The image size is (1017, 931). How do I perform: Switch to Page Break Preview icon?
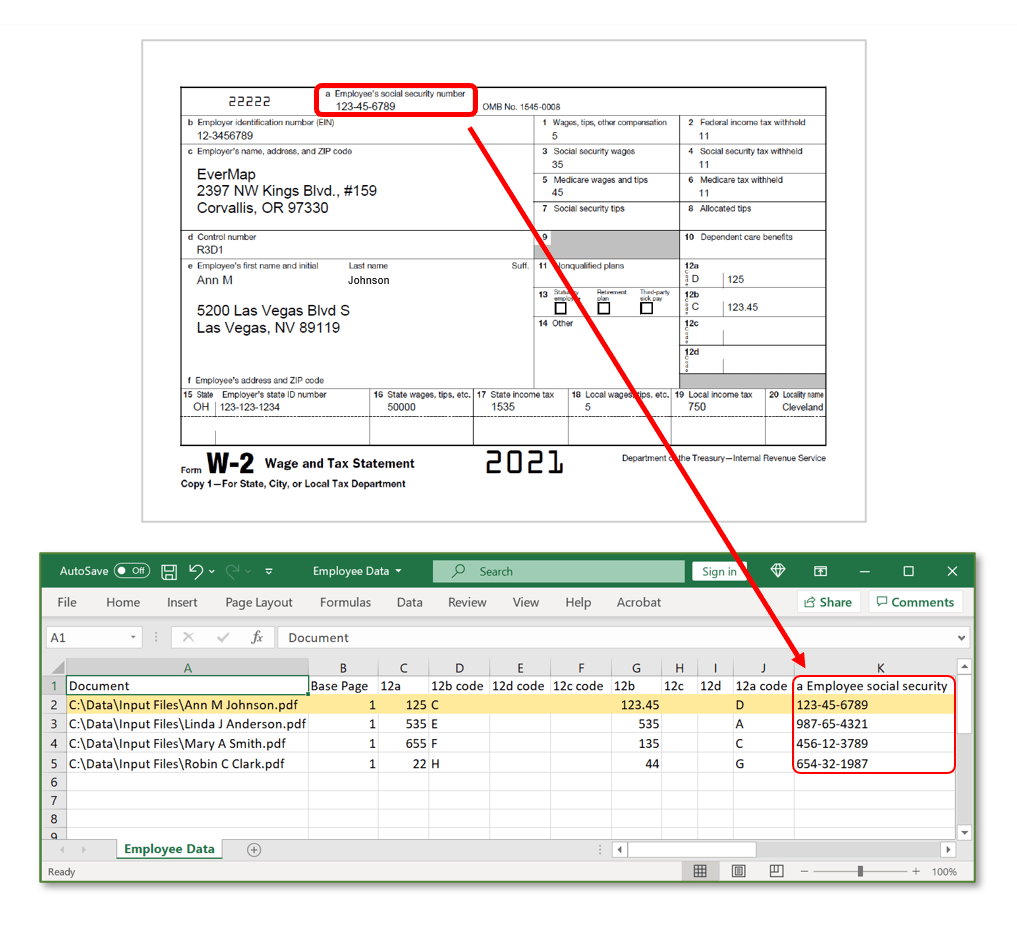click(x=776, y=871)
